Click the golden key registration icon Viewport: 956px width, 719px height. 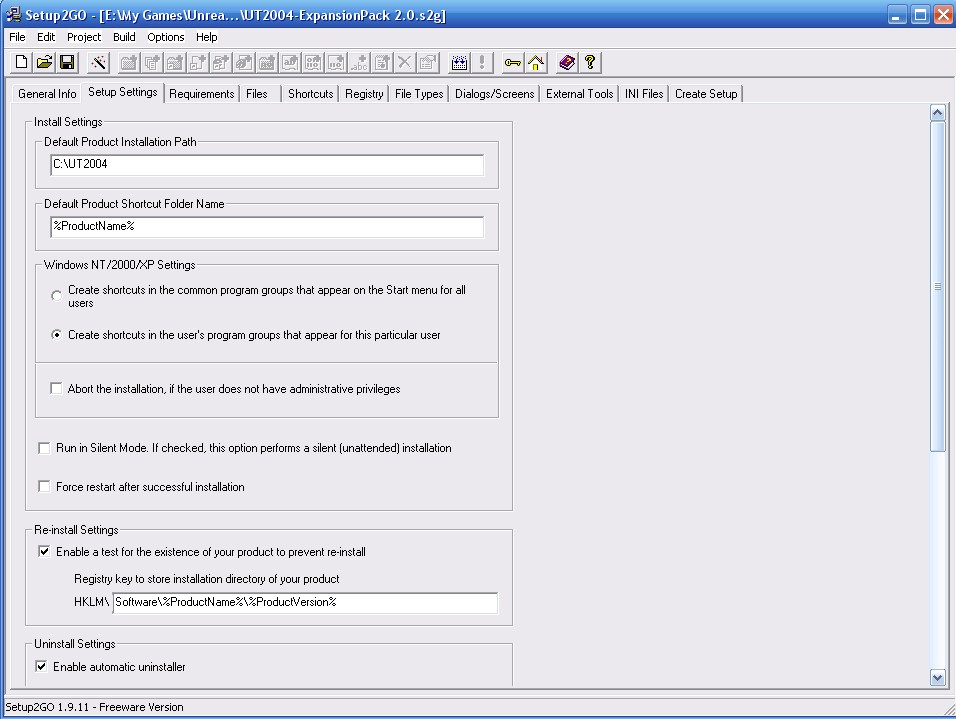(x=513, y=62)
